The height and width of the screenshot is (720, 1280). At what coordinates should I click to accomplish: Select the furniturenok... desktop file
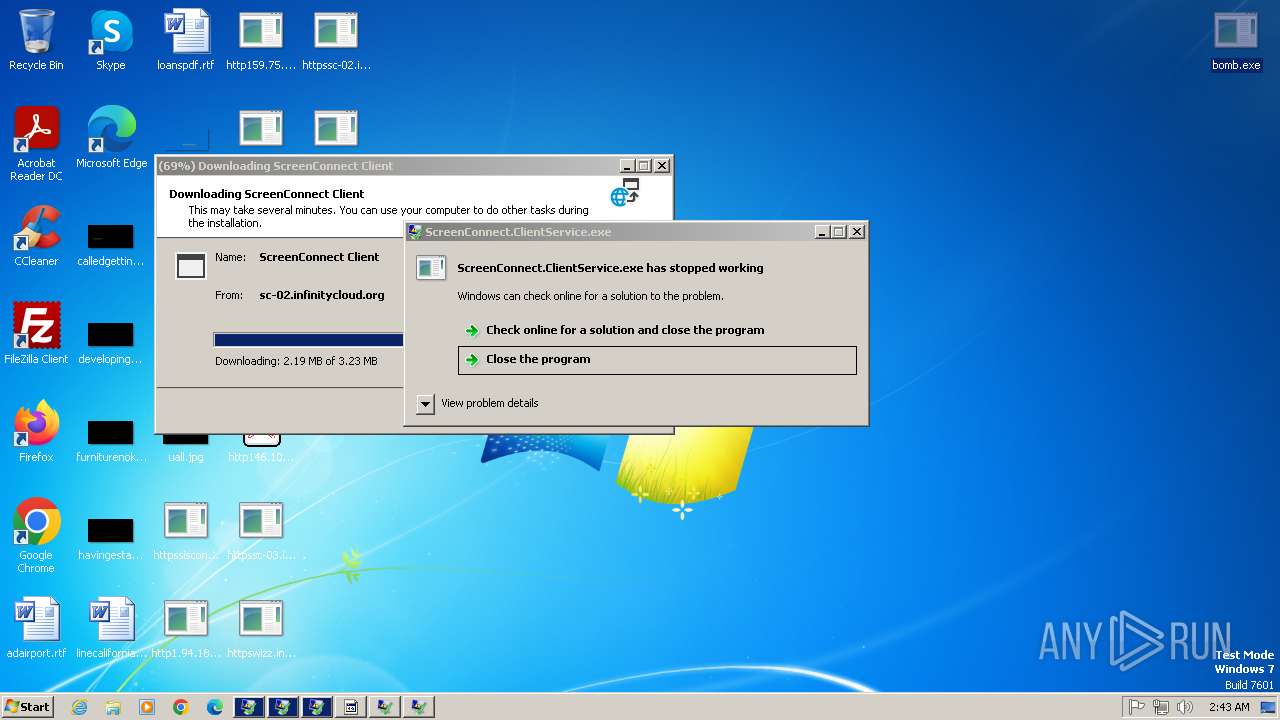pyautogui.click(x=110, y=442)
